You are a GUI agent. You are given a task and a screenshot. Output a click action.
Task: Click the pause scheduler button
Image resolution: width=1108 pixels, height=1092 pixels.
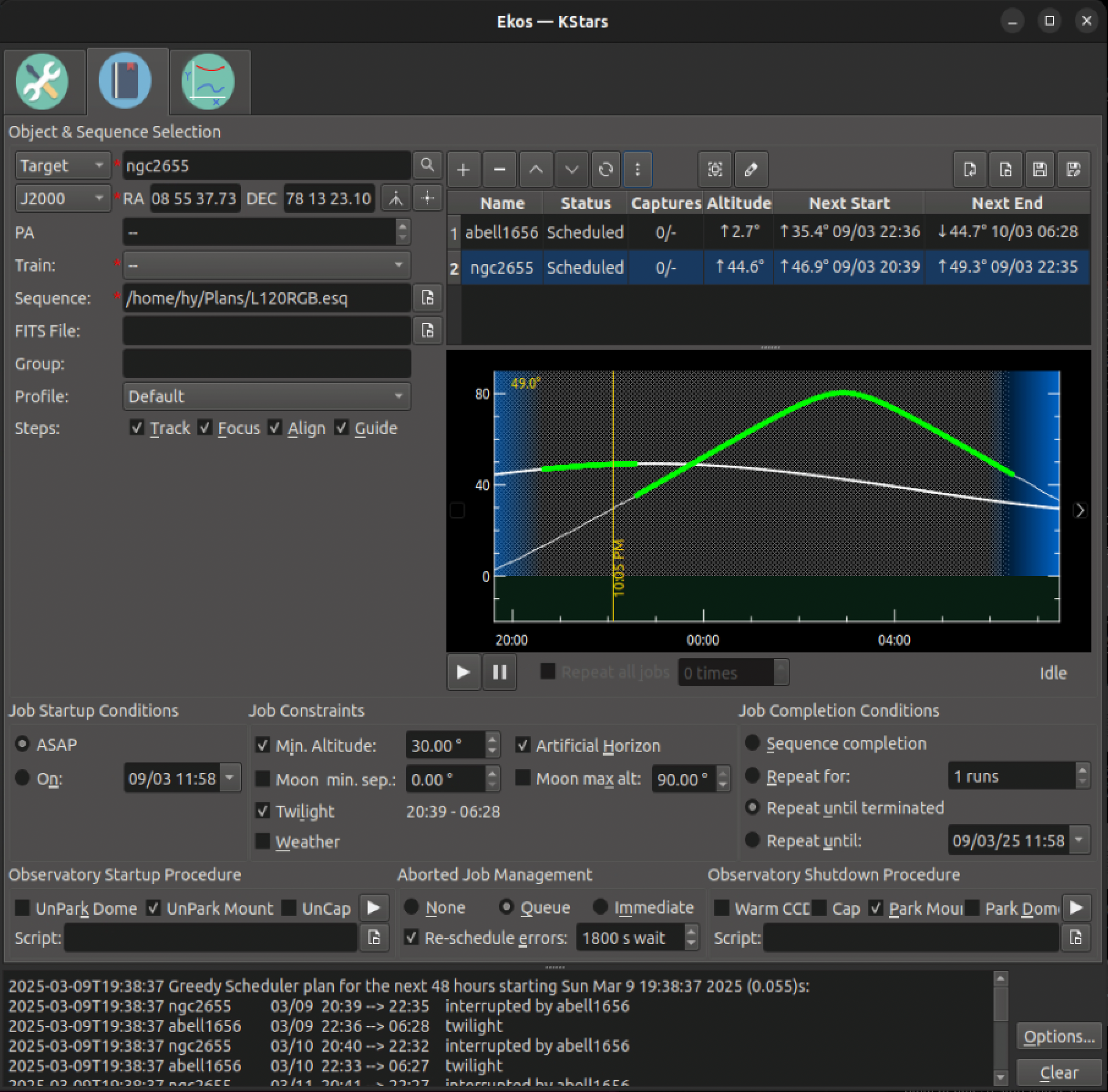coord(500,673)
